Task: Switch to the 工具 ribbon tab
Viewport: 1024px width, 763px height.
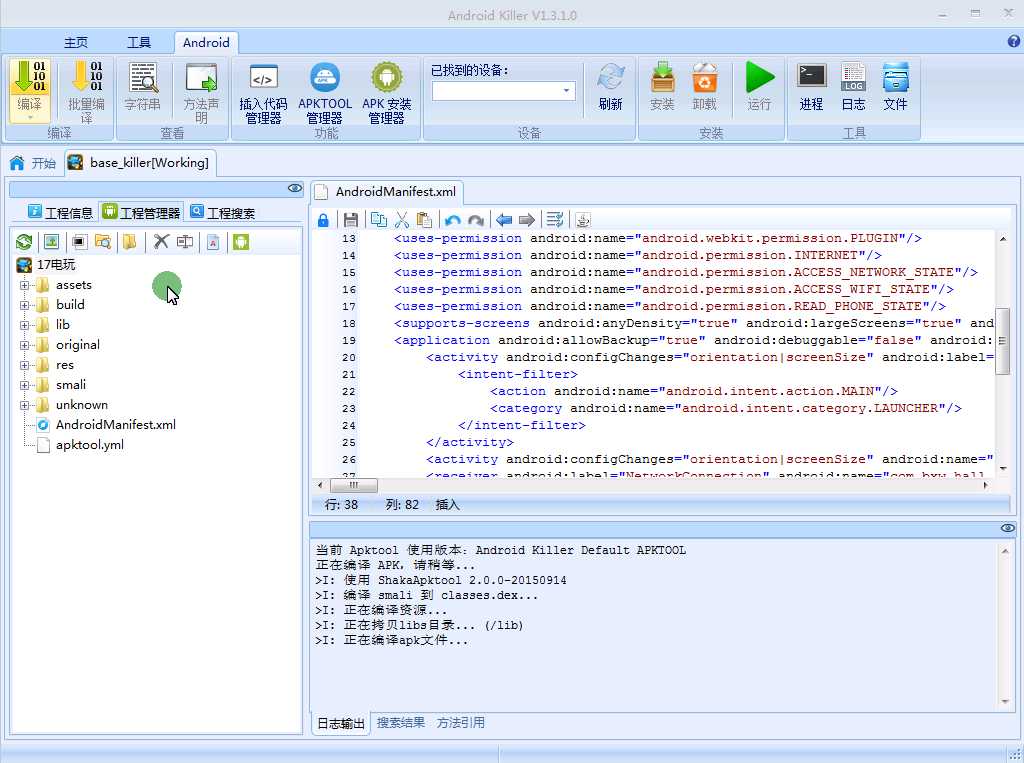Action: pos(138,42)
